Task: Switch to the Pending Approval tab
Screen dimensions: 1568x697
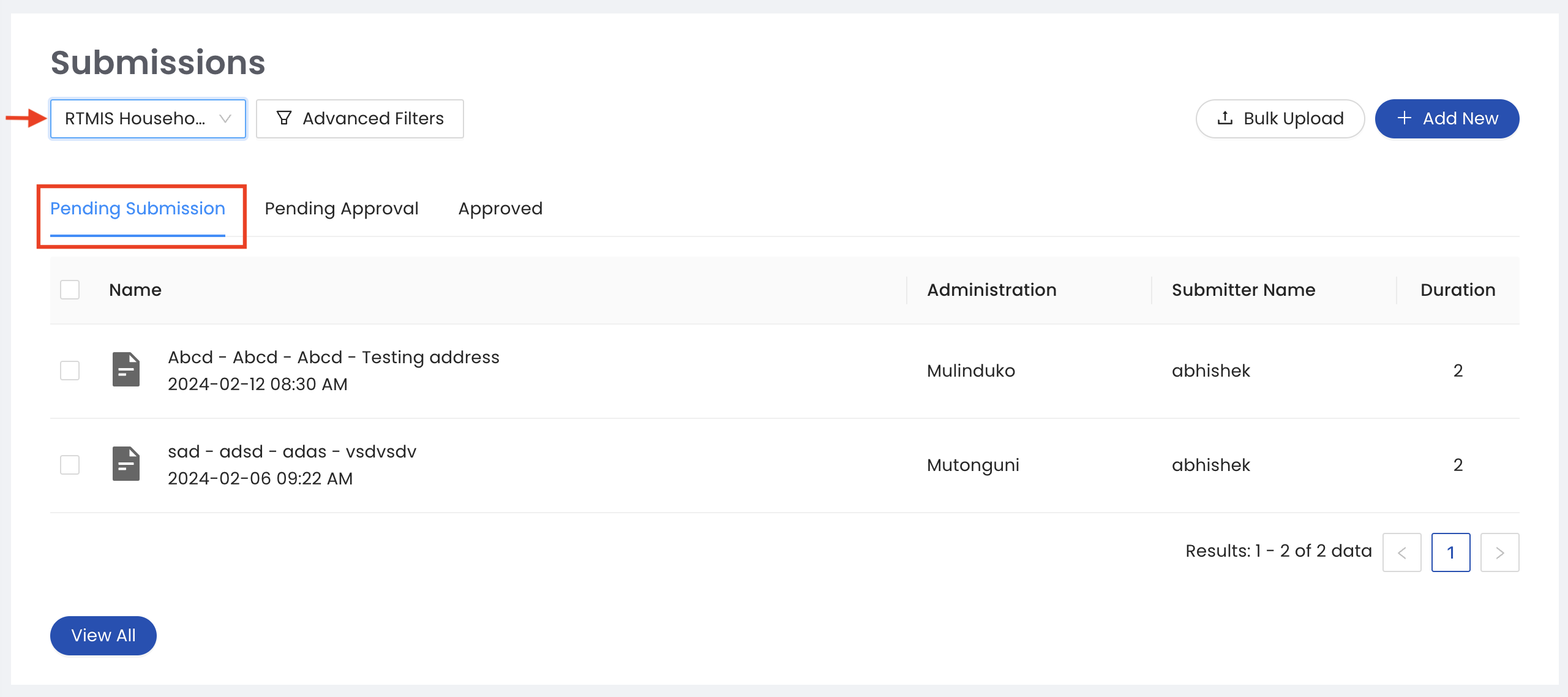Action: (340, 208)
